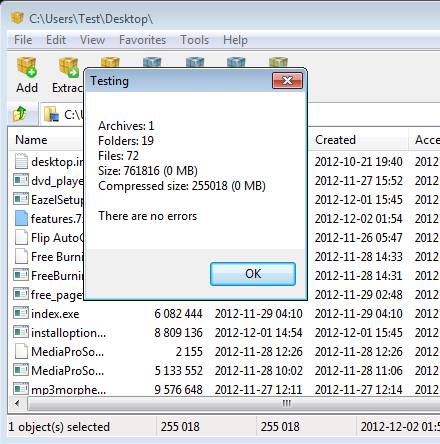440x444 pixels.
Task: Click OK in the Testing dialog
Action: 253,274
